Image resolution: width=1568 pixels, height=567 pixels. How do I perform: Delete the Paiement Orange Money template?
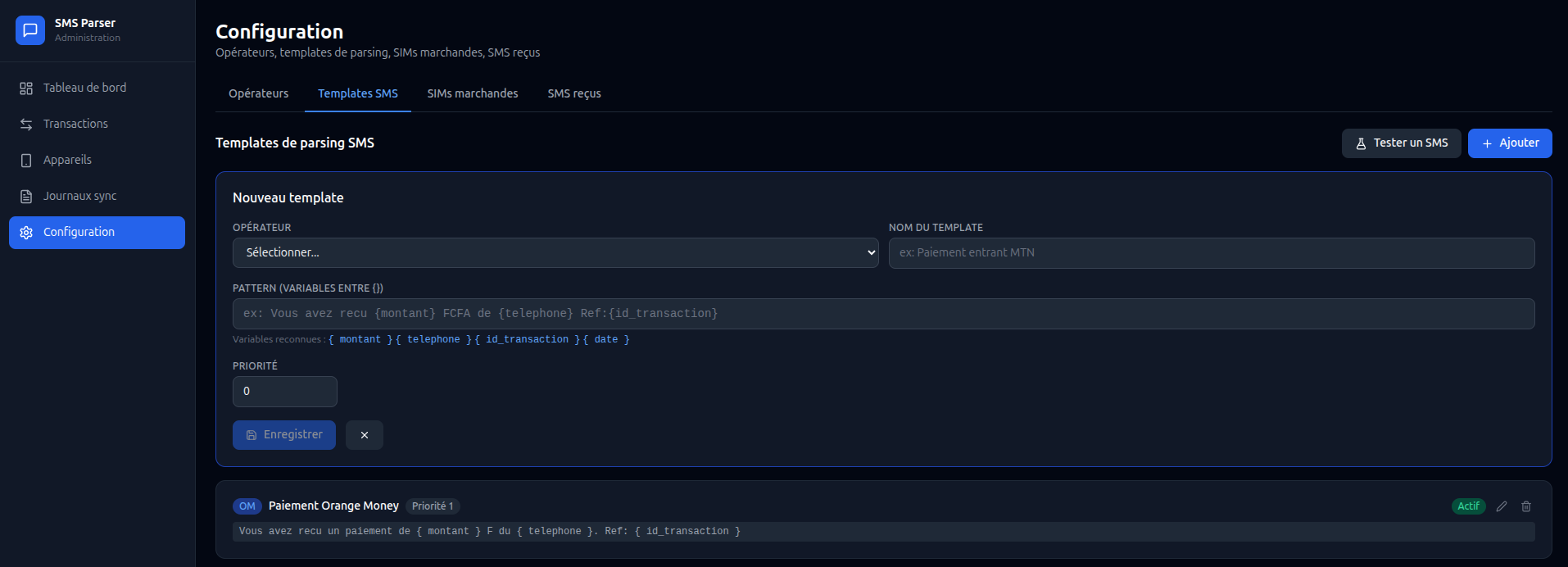click(1525, 506)
